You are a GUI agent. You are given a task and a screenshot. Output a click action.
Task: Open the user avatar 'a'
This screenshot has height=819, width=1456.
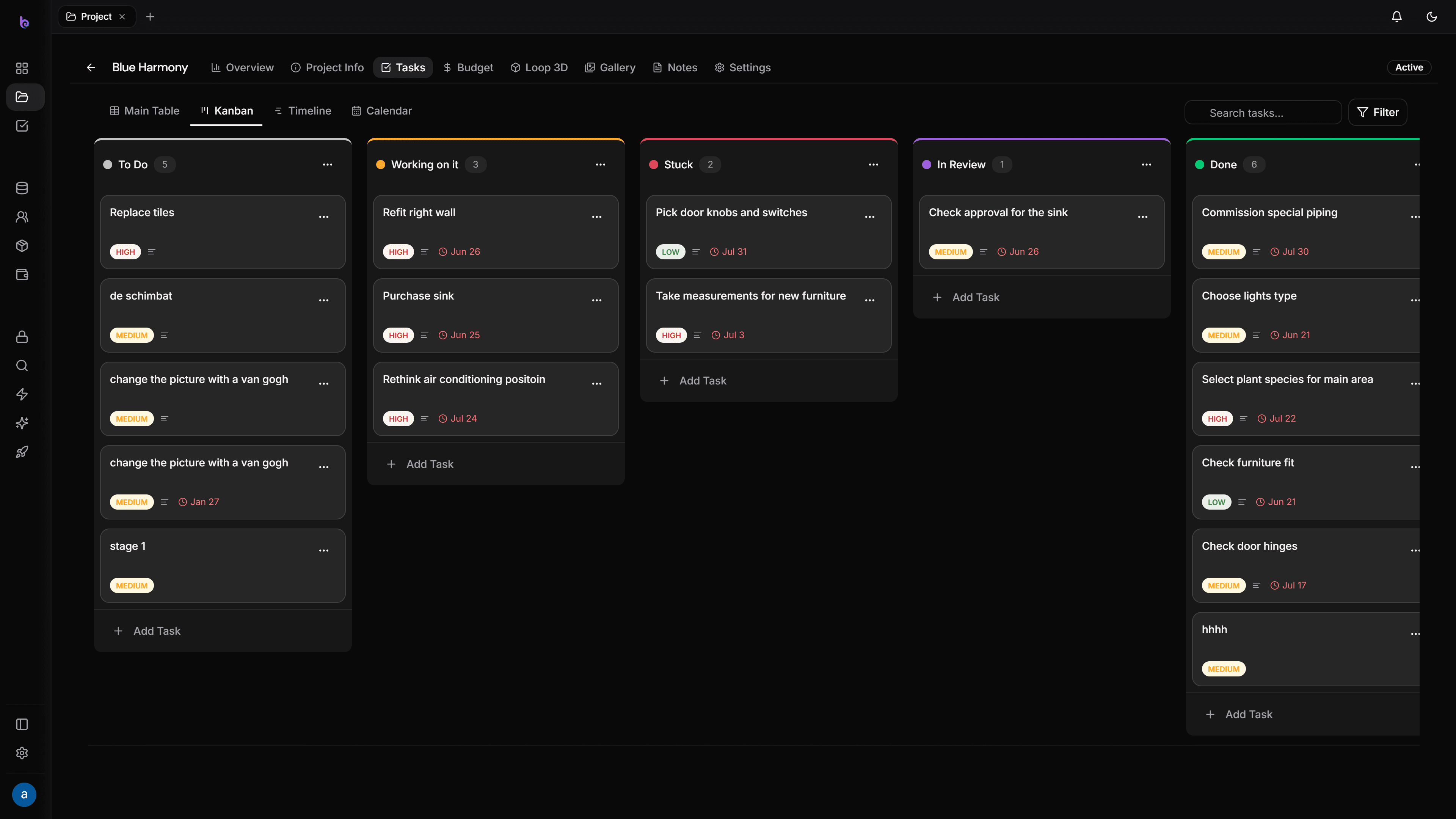pos(24,795)
